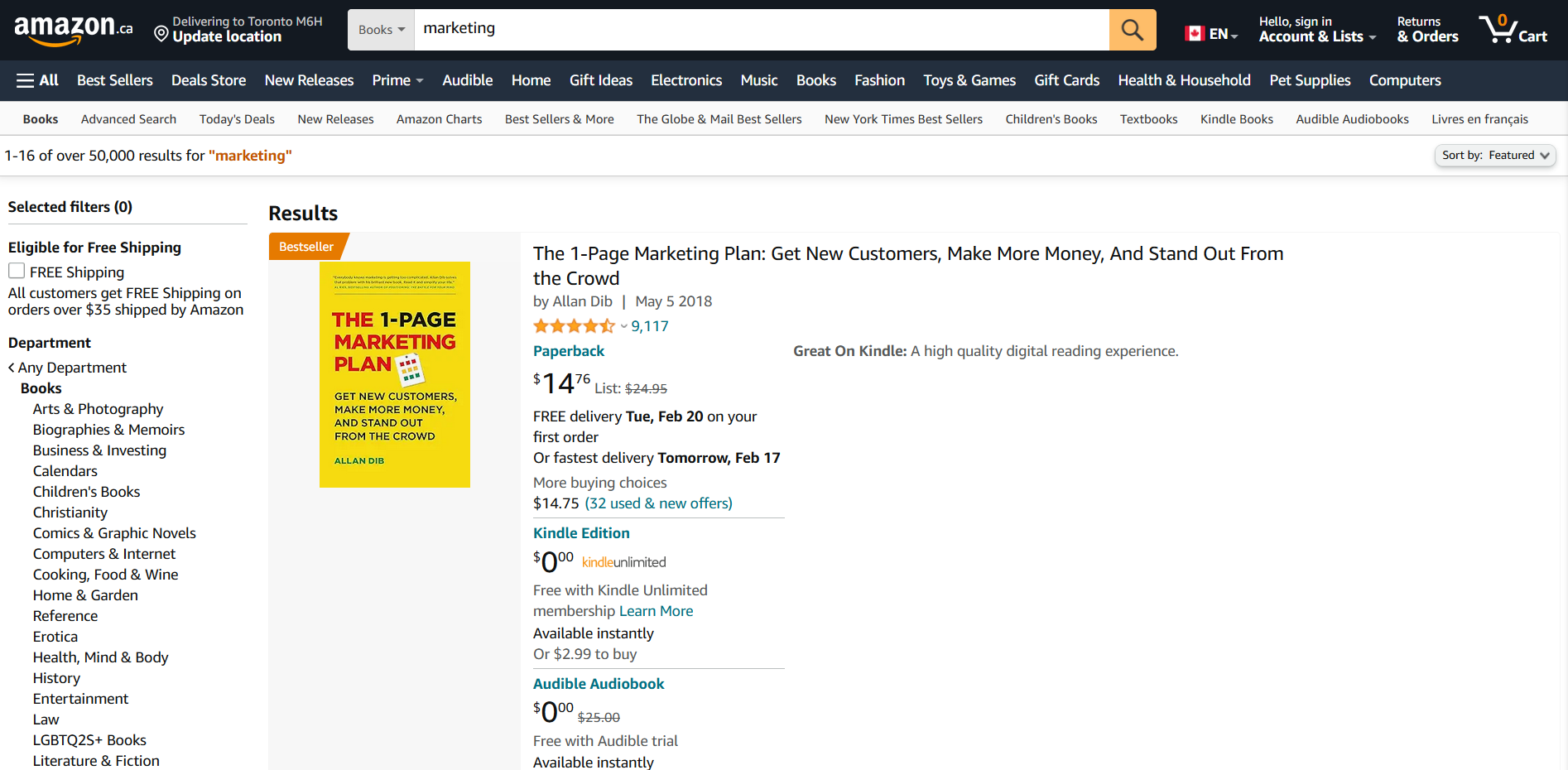The width and height of the screenshot is (1568, 770).
Task: Click the Canadian flag language icon
Action: coord(1194,34)
